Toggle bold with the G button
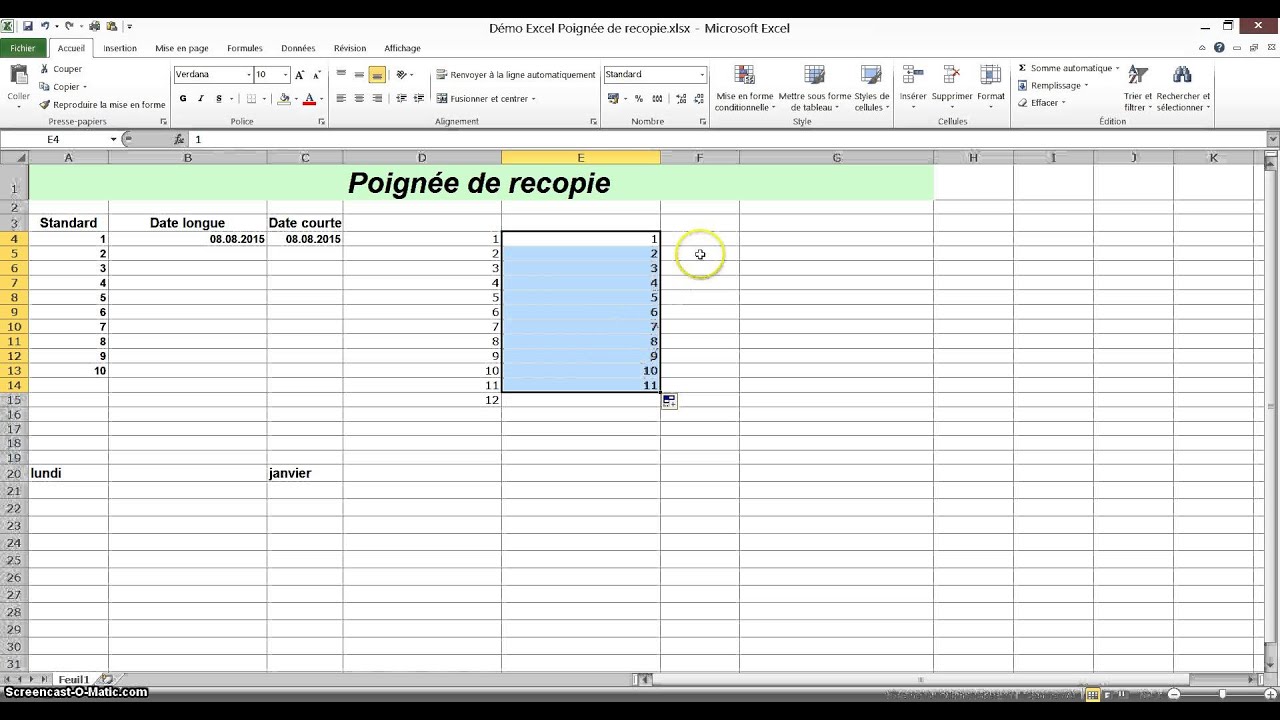 [x=183, y=99]
